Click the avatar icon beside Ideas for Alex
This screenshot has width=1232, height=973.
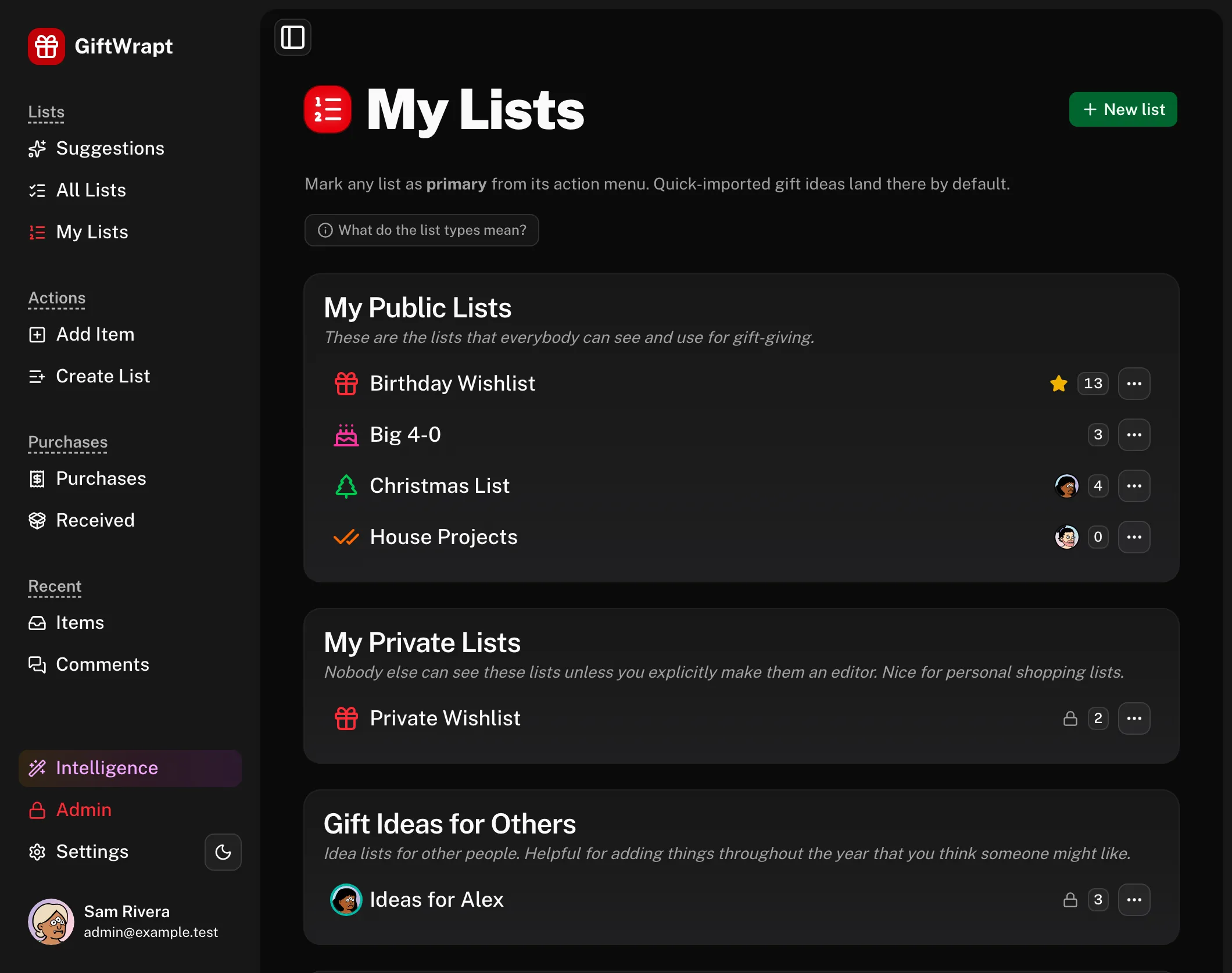click(346, 900)
